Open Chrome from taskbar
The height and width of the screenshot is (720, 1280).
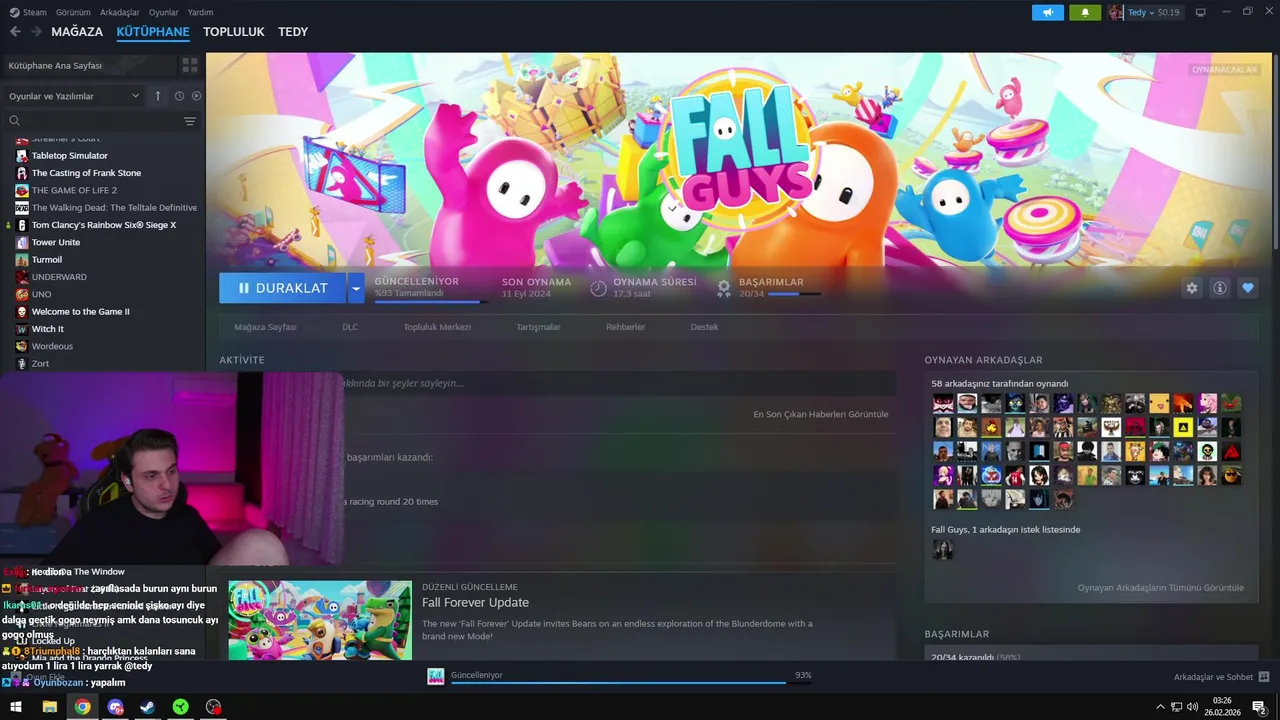82,707
